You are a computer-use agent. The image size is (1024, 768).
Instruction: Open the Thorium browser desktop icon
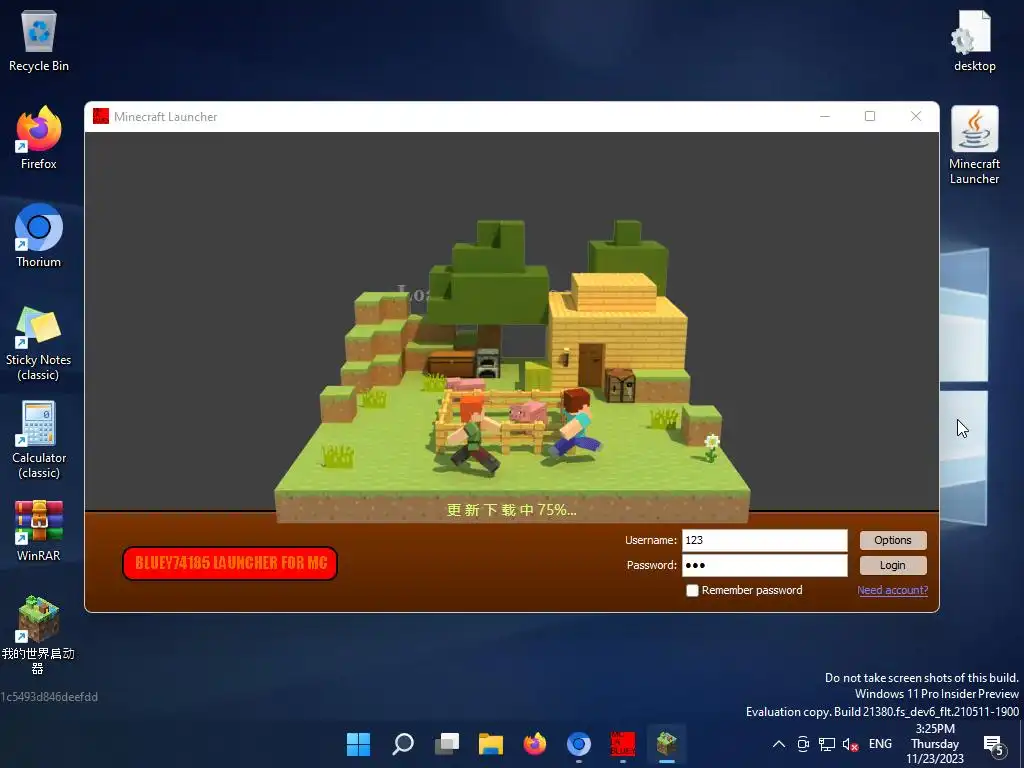(39, 236)
